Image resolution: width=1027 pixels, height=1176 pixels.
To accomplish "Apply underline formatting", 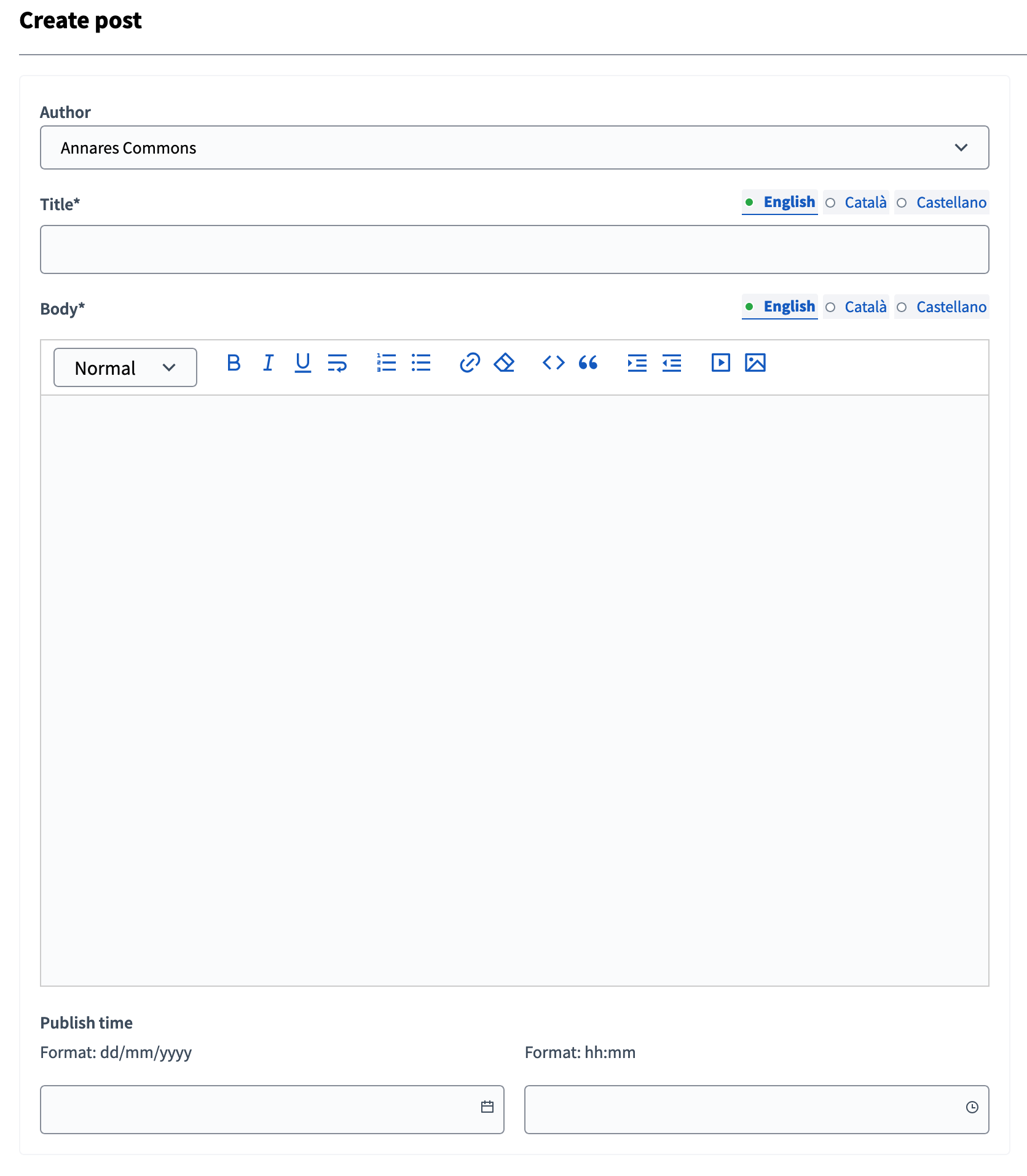I will pyautogui.click(x=302, y=363).
